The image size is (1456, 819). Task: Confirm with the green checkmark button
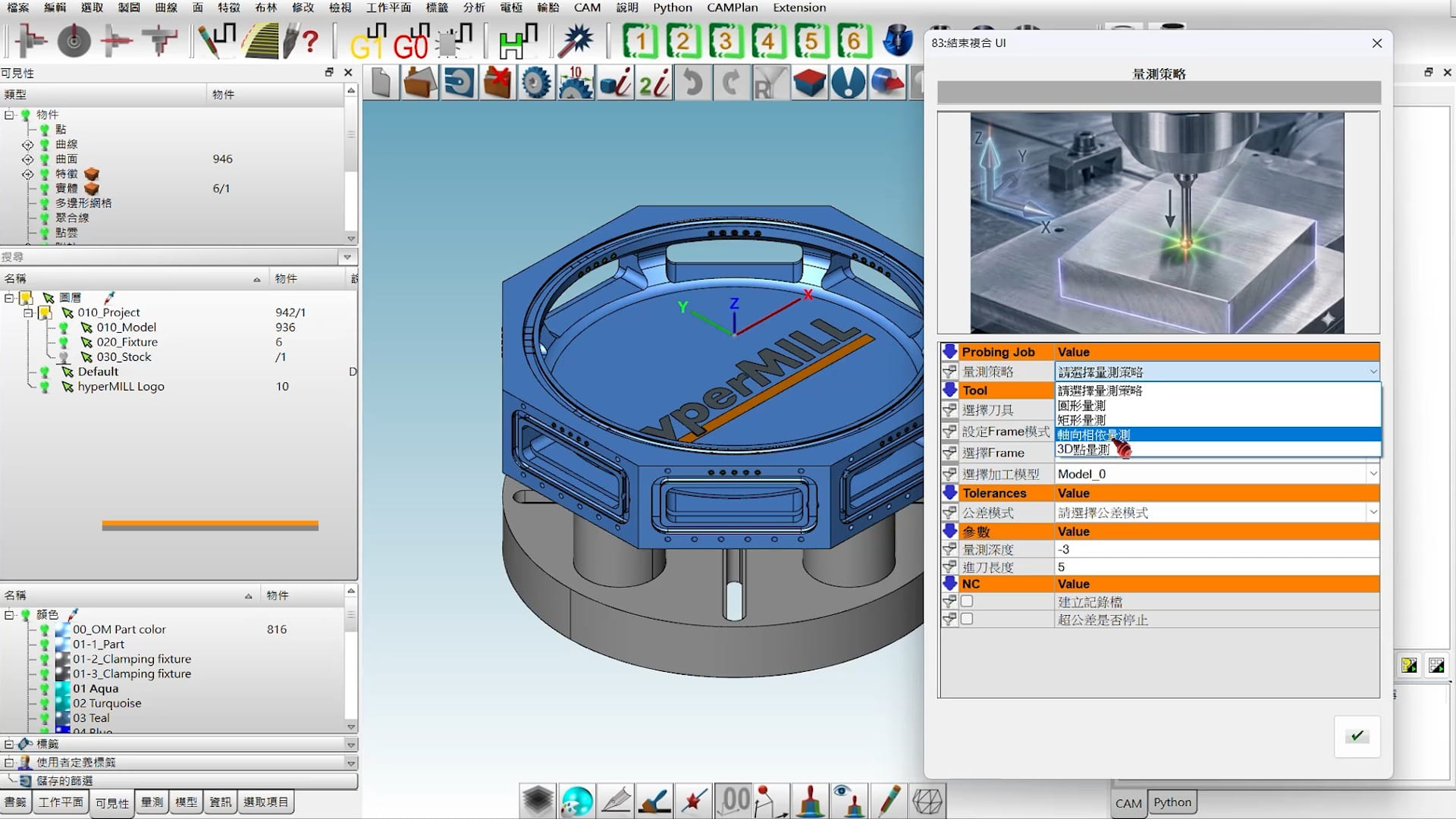point(1357,736)
